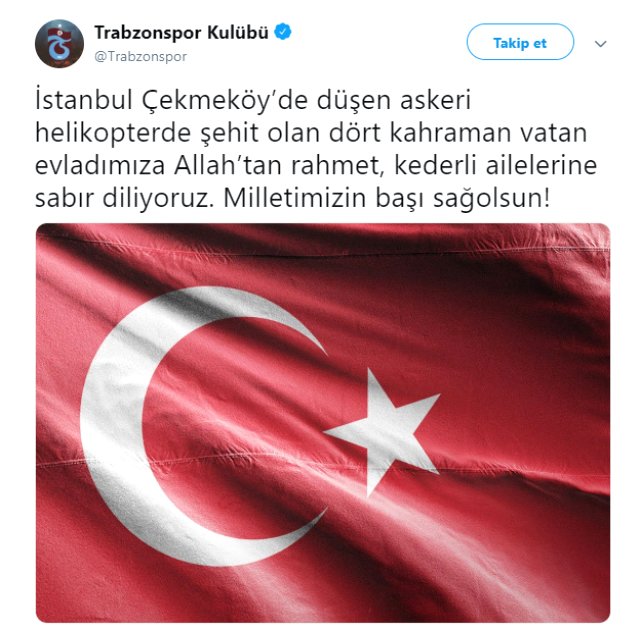640x631 pixels.
Task: Click the @Trabzonspor handle
Action: [140, 56]
